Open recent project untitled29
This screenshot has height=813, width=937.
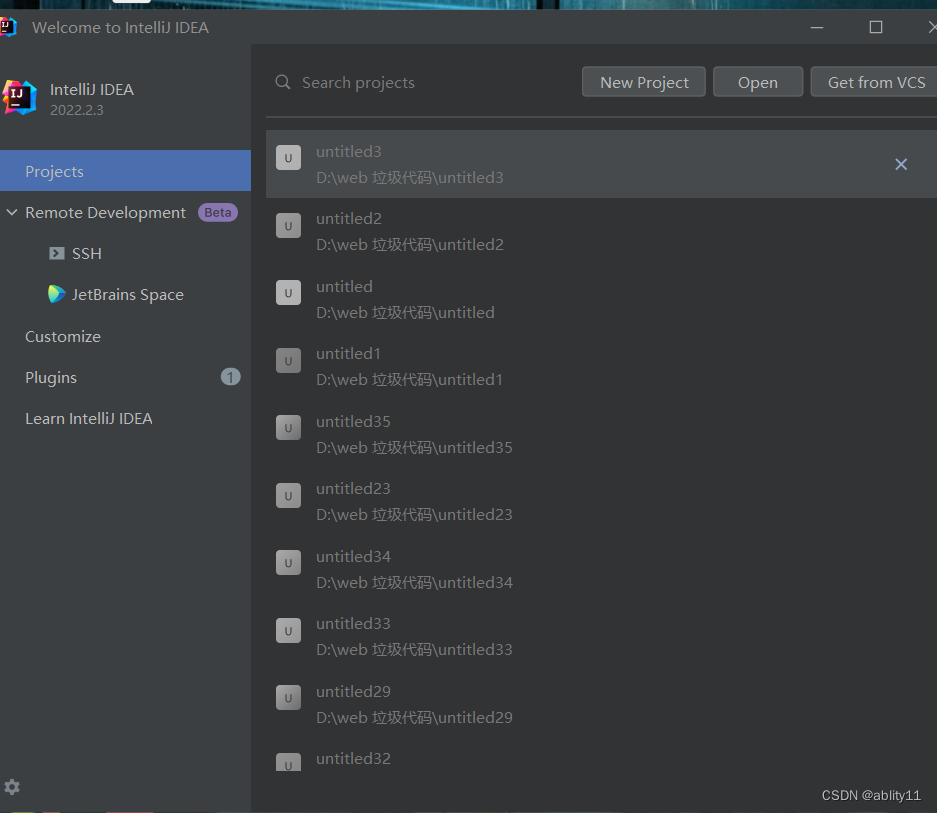[601, 704]
